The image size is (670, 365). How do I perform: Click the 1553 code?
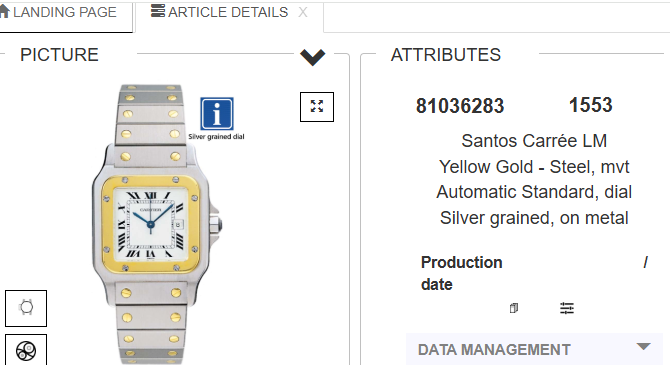point(591,105)
